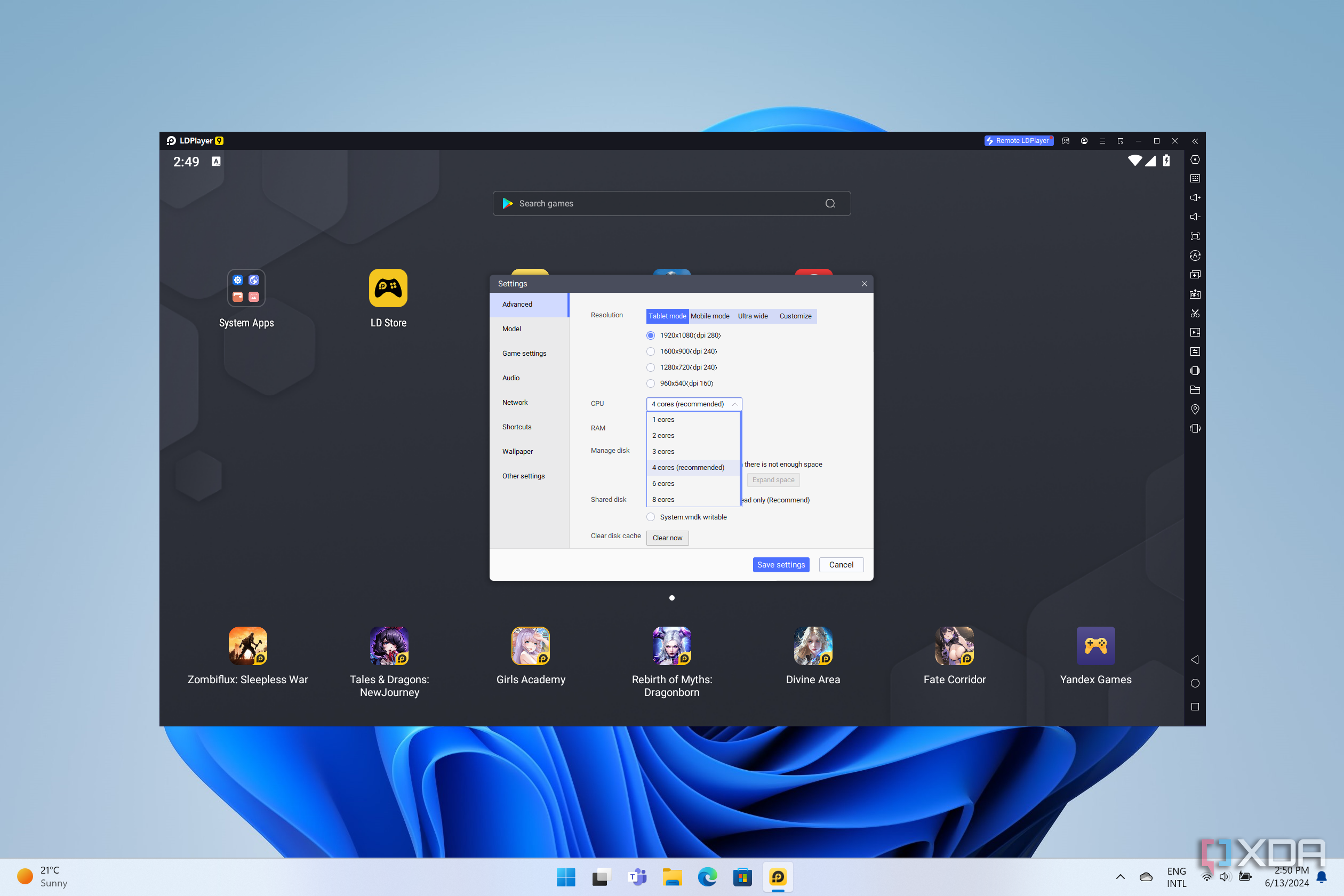Viewport: 1344px width, 896px height.
Task: Launch the LD Store app
Action: click(388, 288)
